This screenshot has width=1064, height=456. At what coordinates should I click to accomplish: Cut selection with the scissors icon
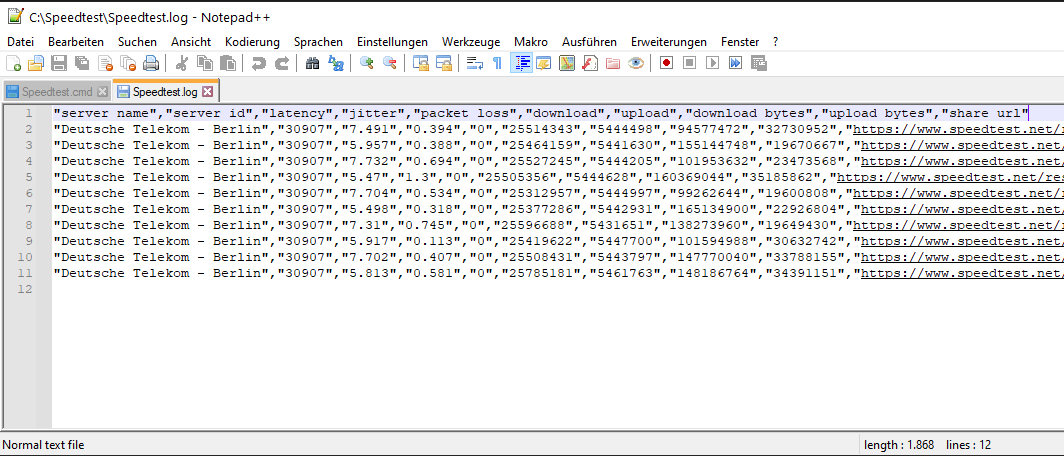tap(181, 64)
